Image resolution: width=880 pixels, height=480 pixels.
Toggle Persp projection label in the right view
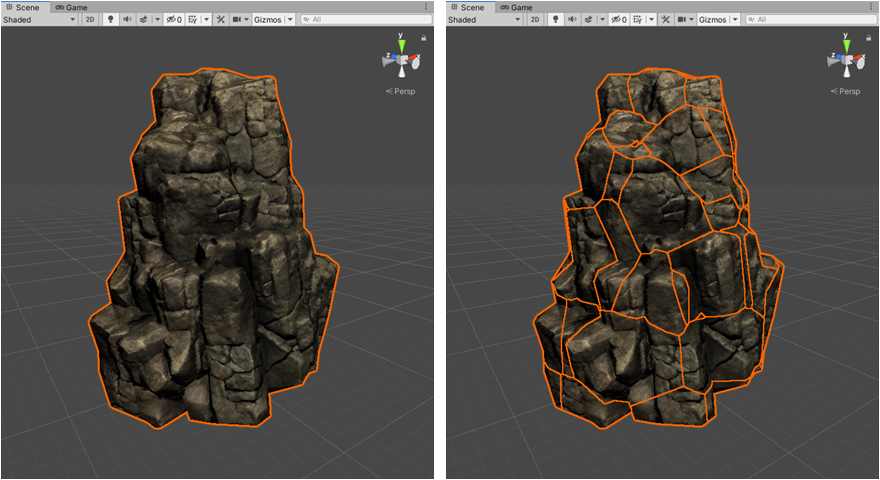coord(849,91)
